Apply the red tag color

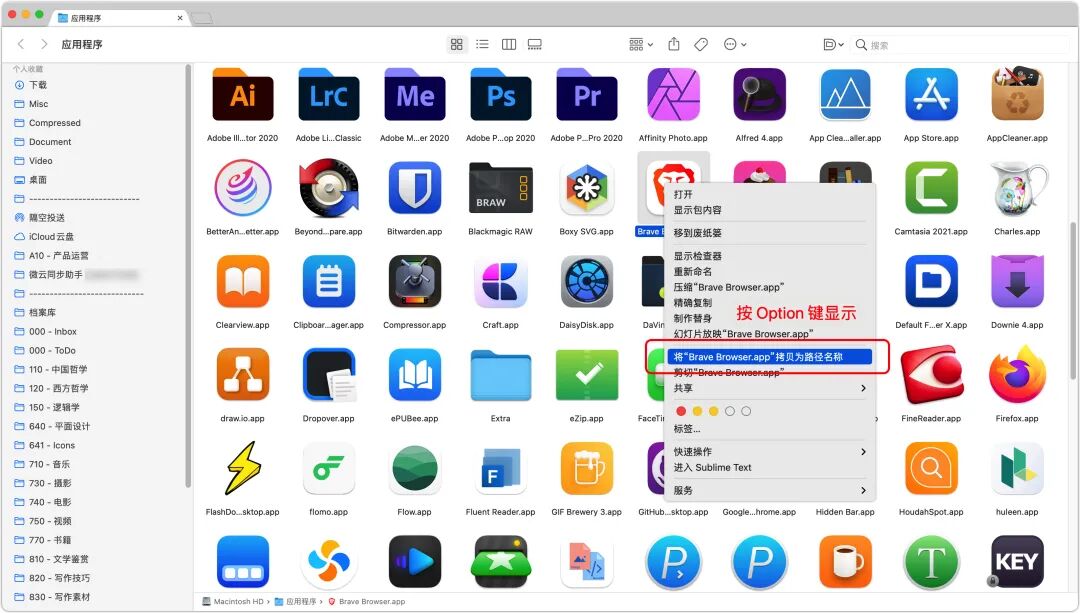pos(681,411)
